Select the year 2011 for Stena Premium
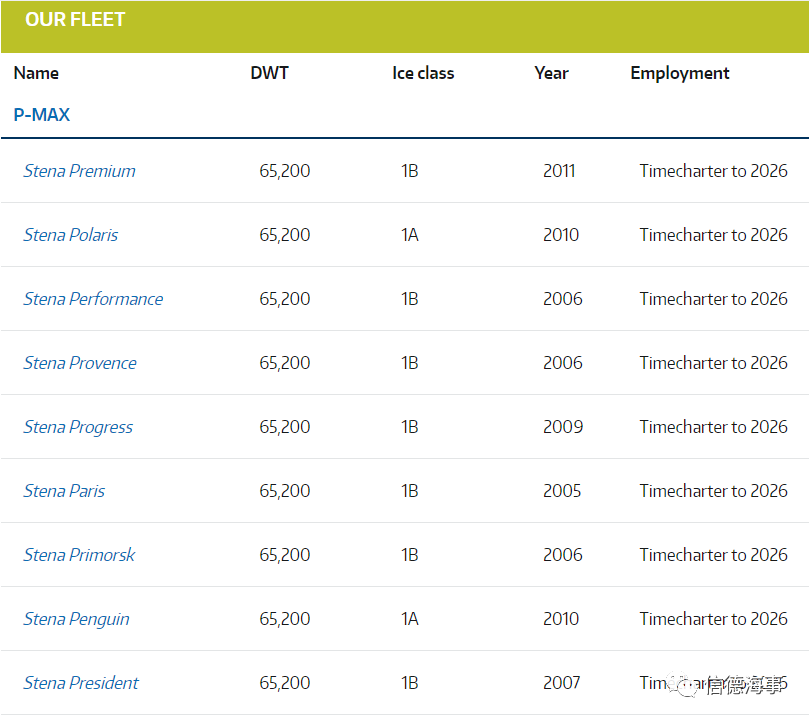810x721 pixels. pos(559,171)
